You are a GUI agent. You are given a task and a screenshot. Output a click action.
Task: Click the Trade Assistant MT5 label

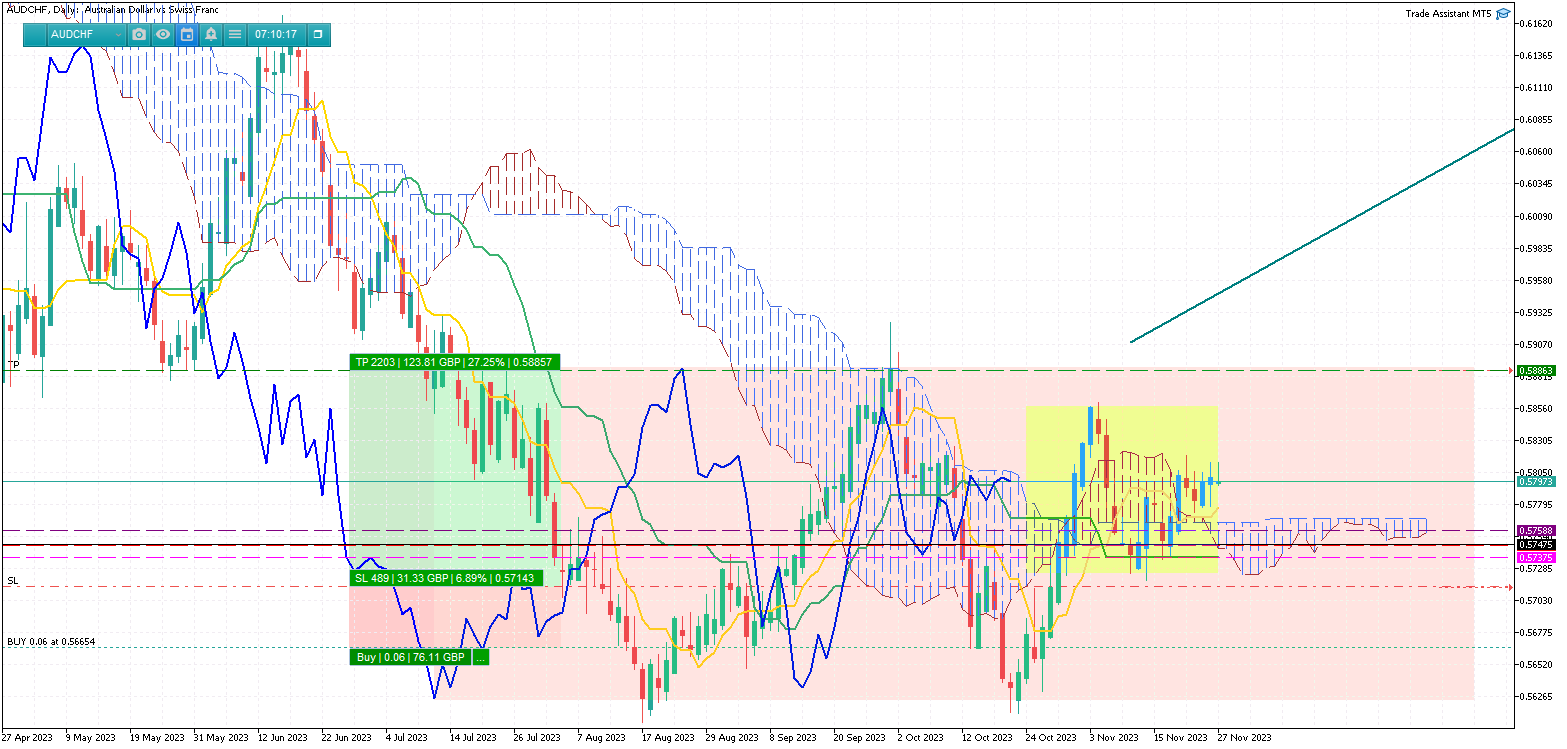tap(1447, 14)
